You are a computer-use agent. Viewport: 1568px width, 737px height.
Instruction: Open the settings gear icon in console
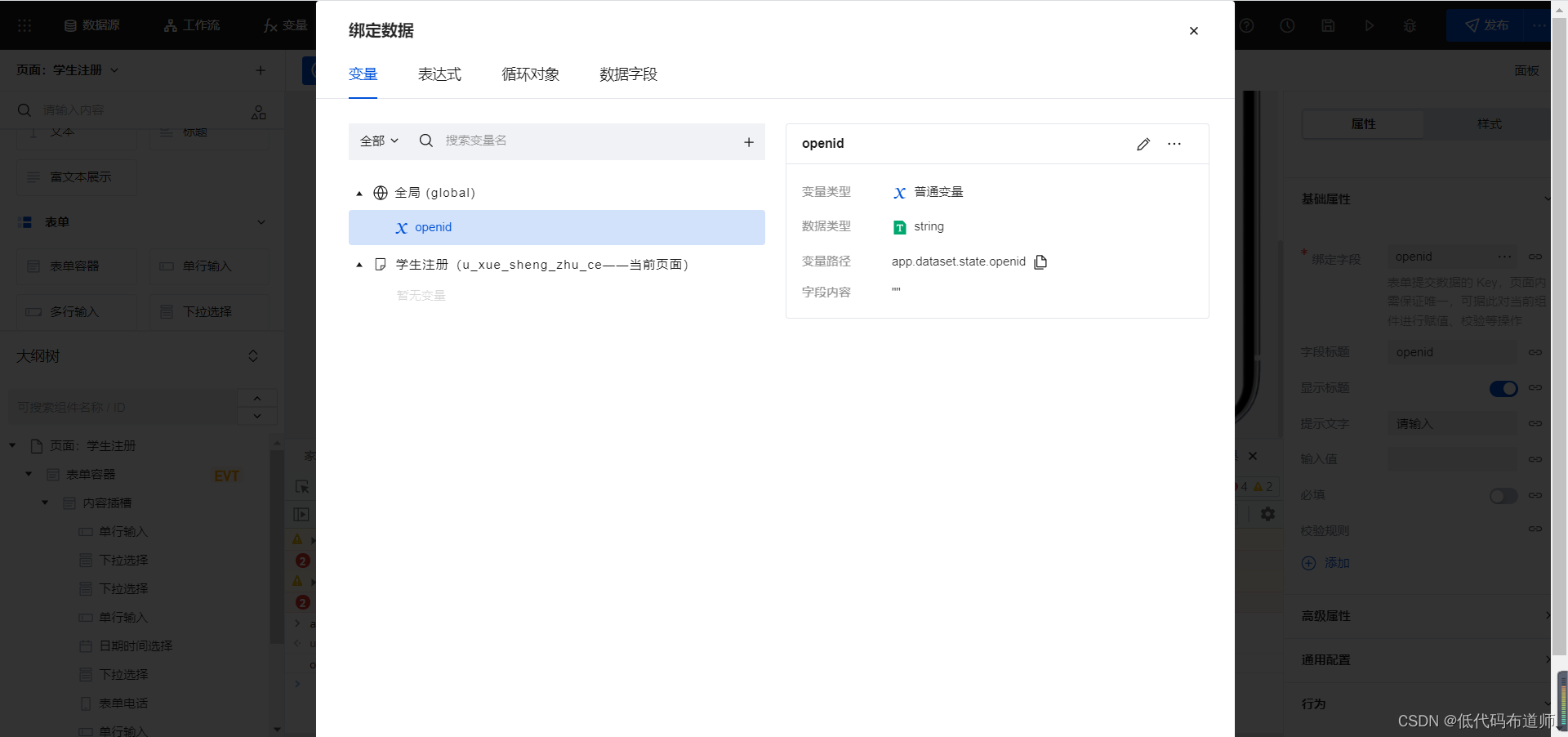1267,514
